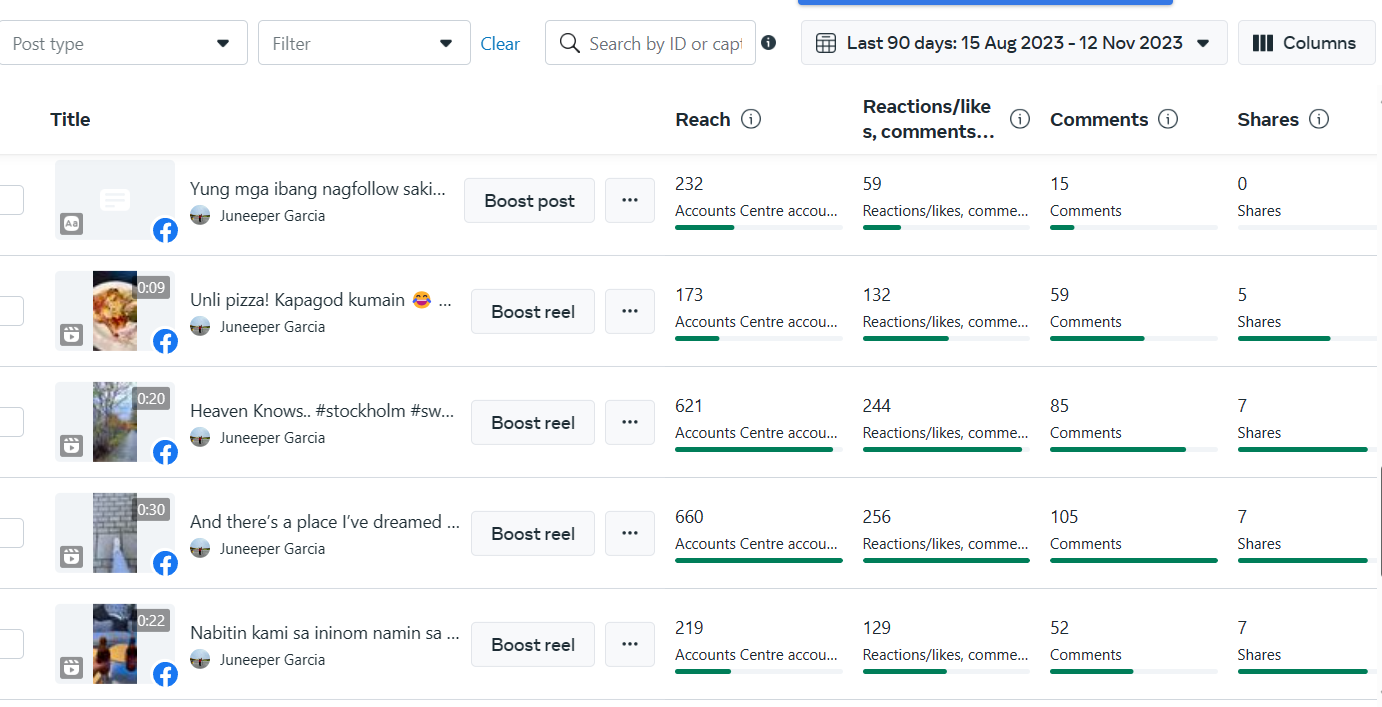This screenshot has height=707, width=1382.
Task: Click the Search by ID or caption field
Action: tap(664, 44)
